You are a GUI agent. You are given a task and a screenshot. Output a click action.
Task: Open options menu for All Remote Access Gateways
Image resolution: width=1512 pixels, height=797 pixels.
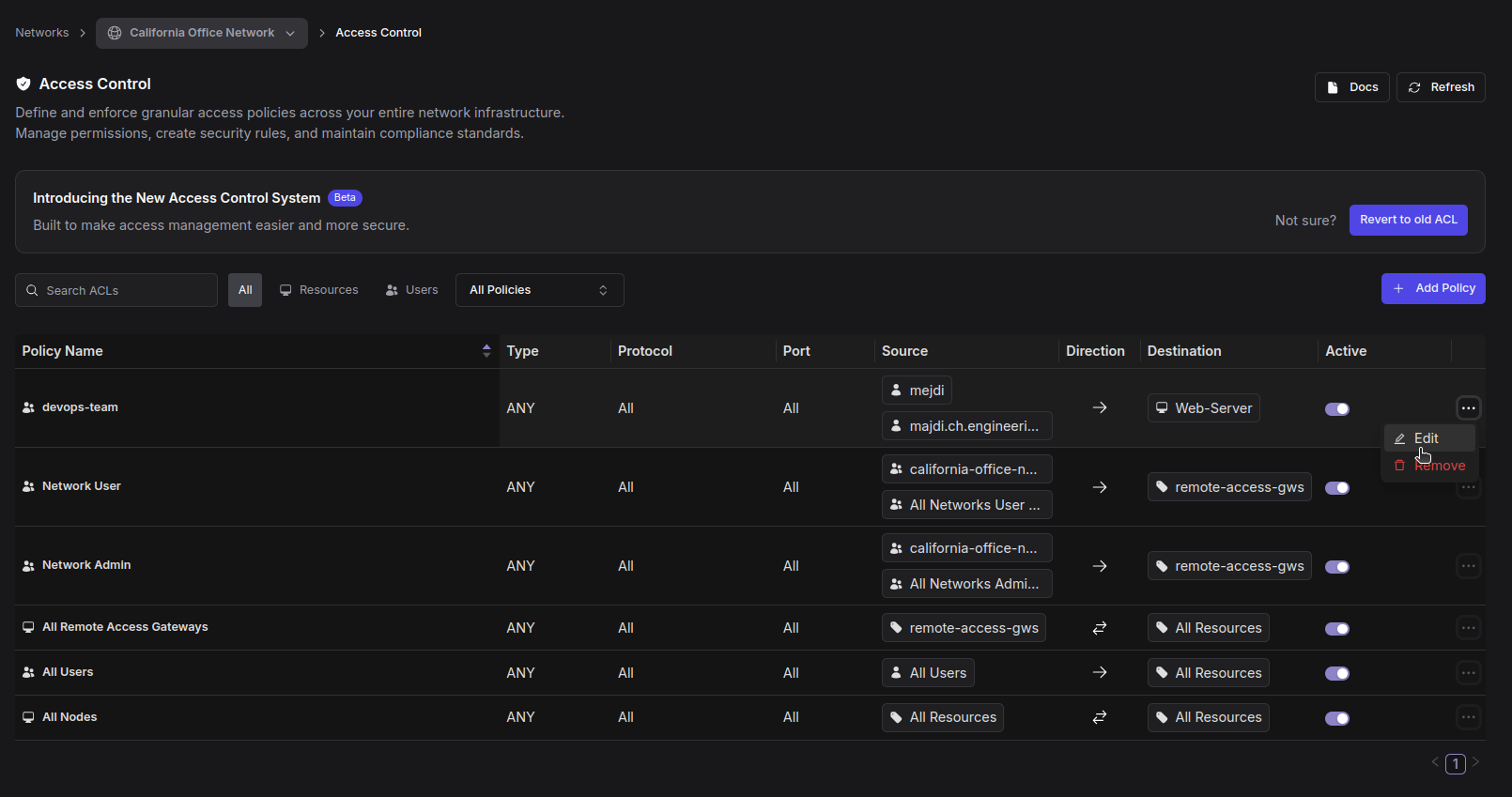[1468, 628]
